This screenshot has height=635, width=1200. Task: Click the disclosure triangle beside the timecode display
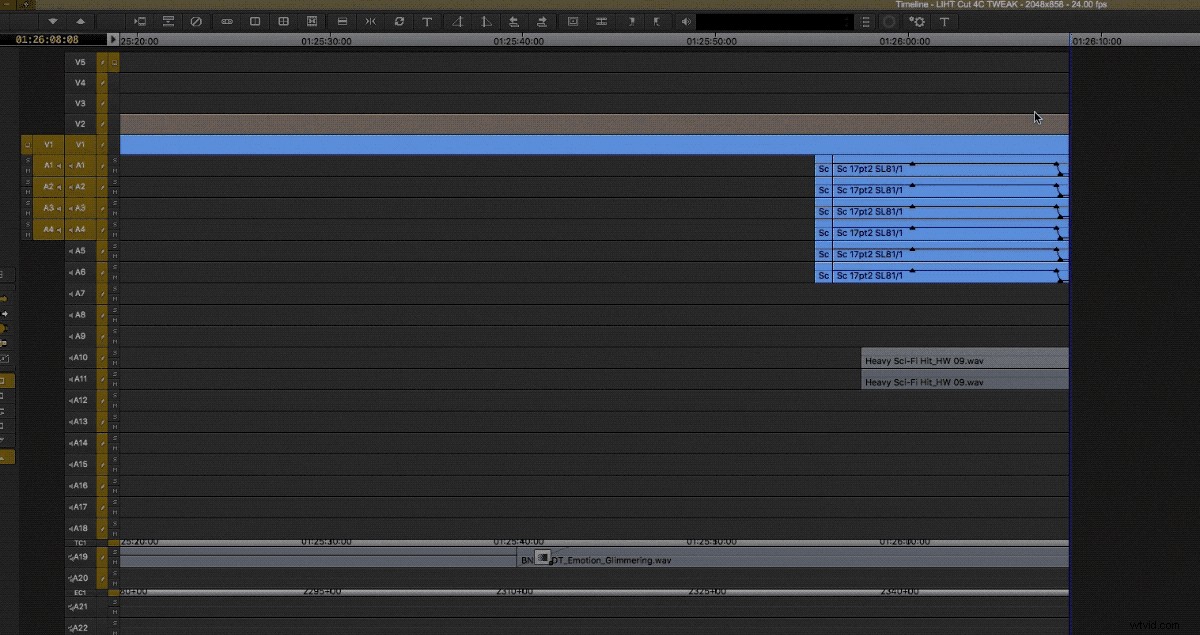tap(112, 40)
